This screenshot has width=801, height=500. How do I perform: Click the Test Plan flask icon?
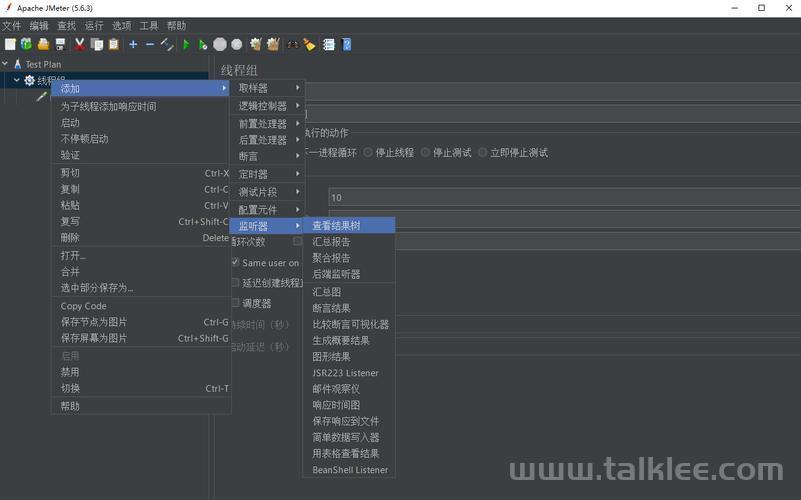pyautogui.click(x=17, y=64)
